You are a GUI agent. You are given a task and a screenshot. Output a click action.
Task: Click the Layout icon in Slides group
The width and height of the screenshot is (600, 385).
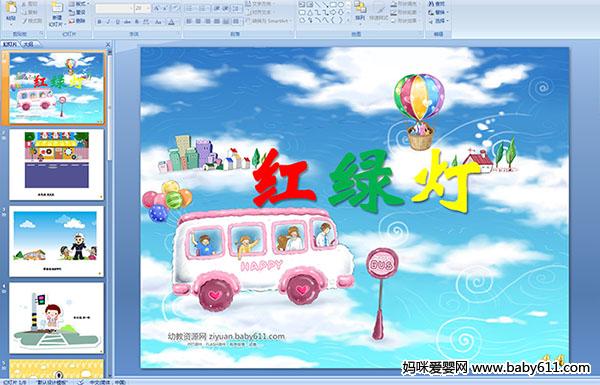point(78,4)
